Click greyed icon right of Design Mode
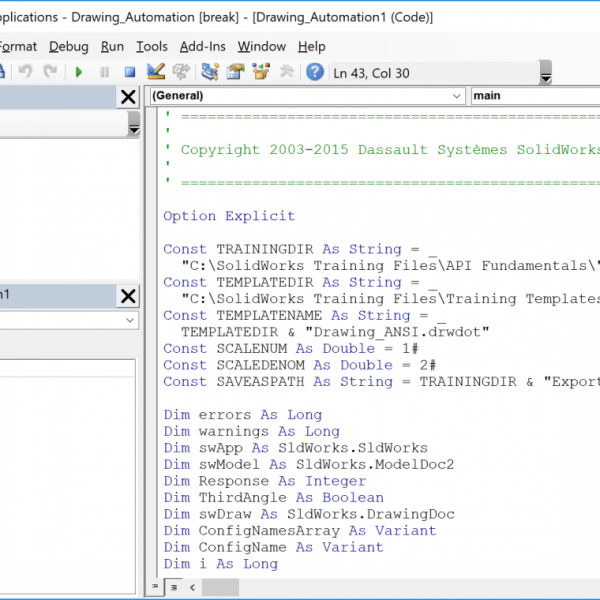Image resolution: width=600 pixels, height=600 pixels. pos(181,72)
